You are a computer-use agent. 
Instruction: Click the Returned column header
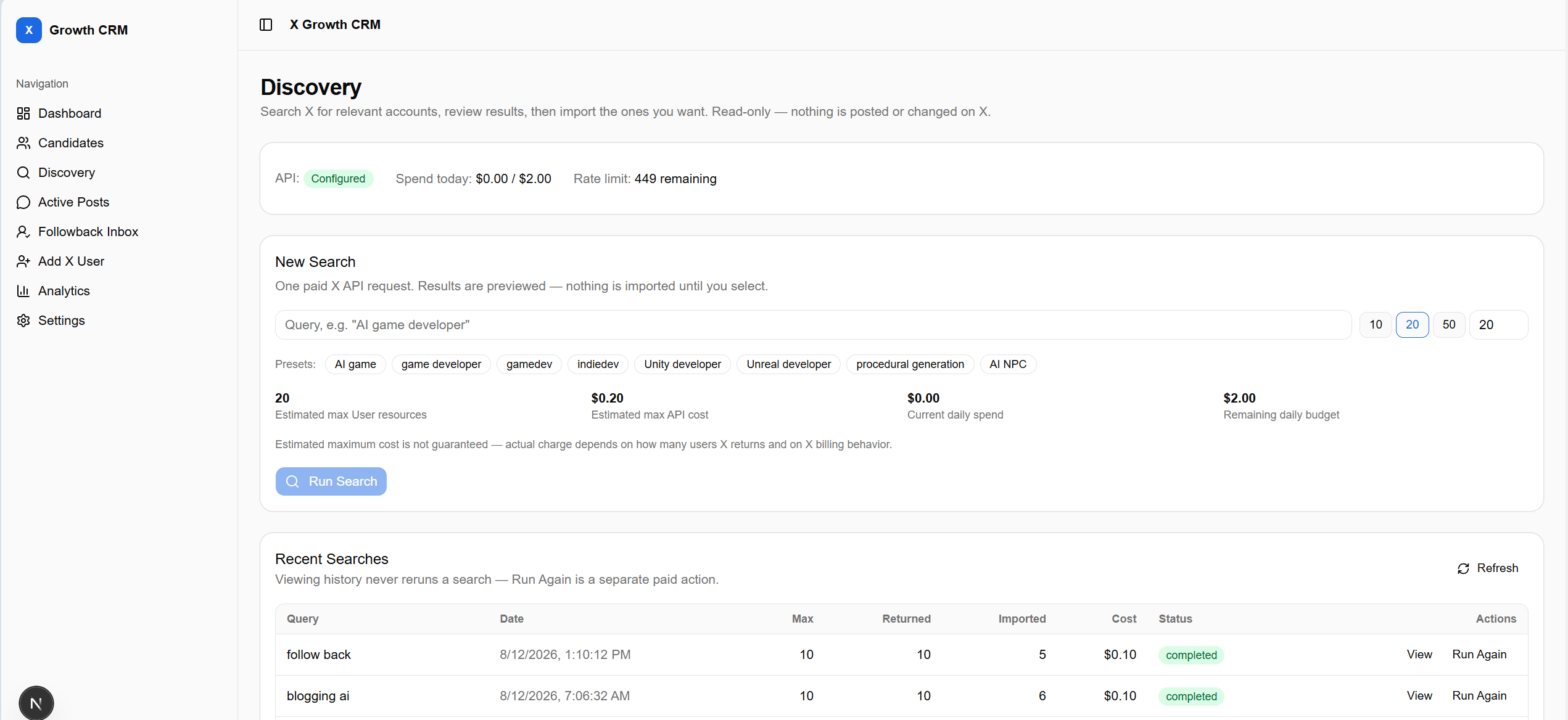pyautogui.click(x=906, y=619)
